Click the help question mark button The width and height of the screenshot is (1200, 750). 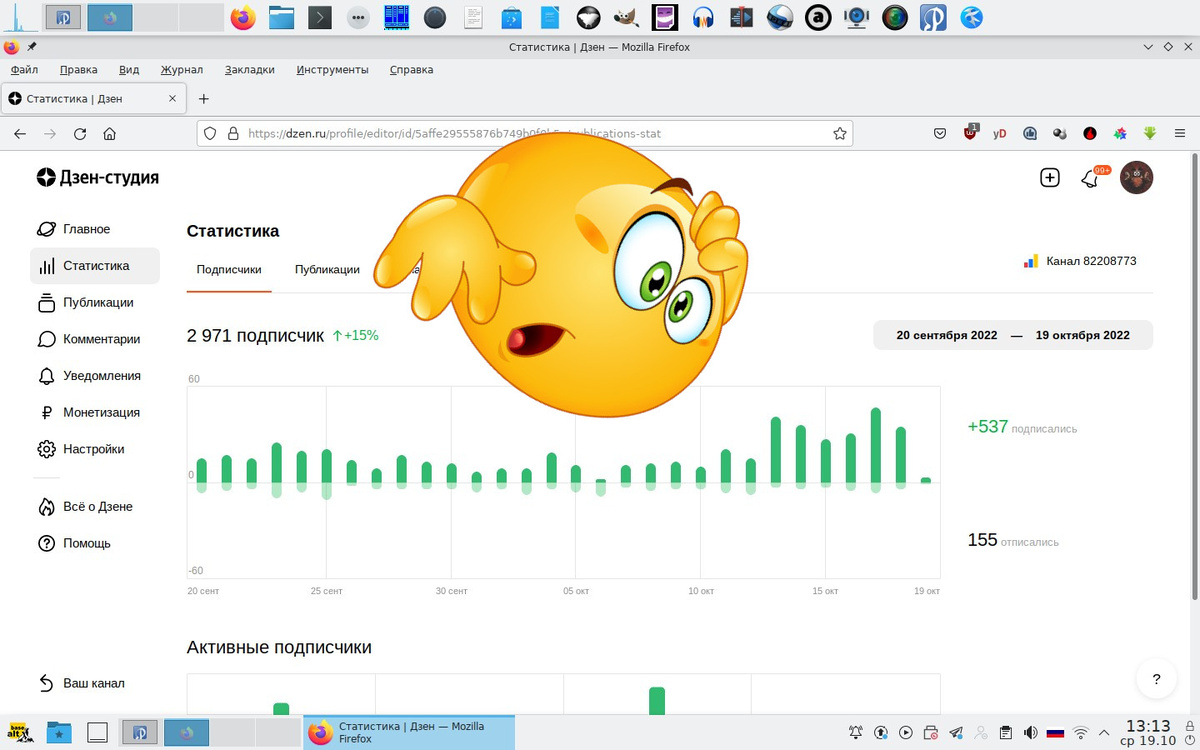coord(1156,680)
